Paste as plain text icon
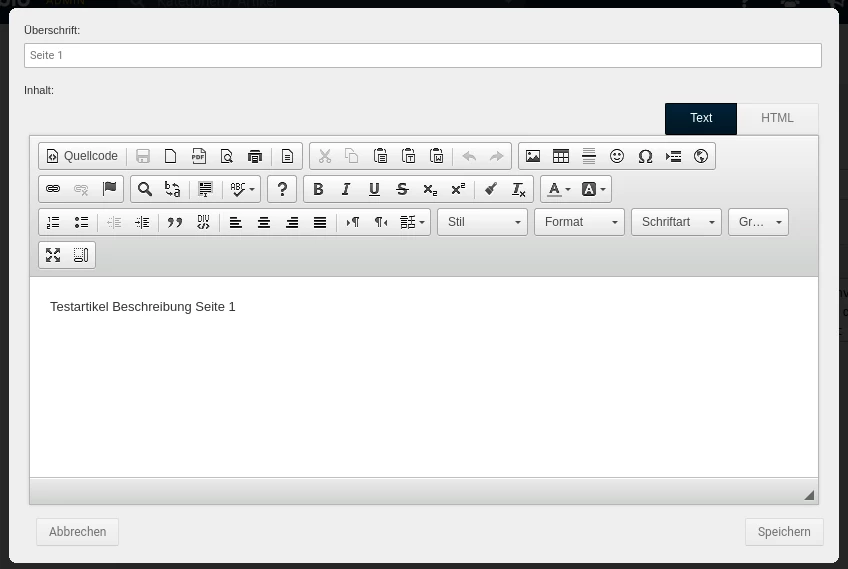Viewport: 848px width, 569px height. (x=408, y=156)
